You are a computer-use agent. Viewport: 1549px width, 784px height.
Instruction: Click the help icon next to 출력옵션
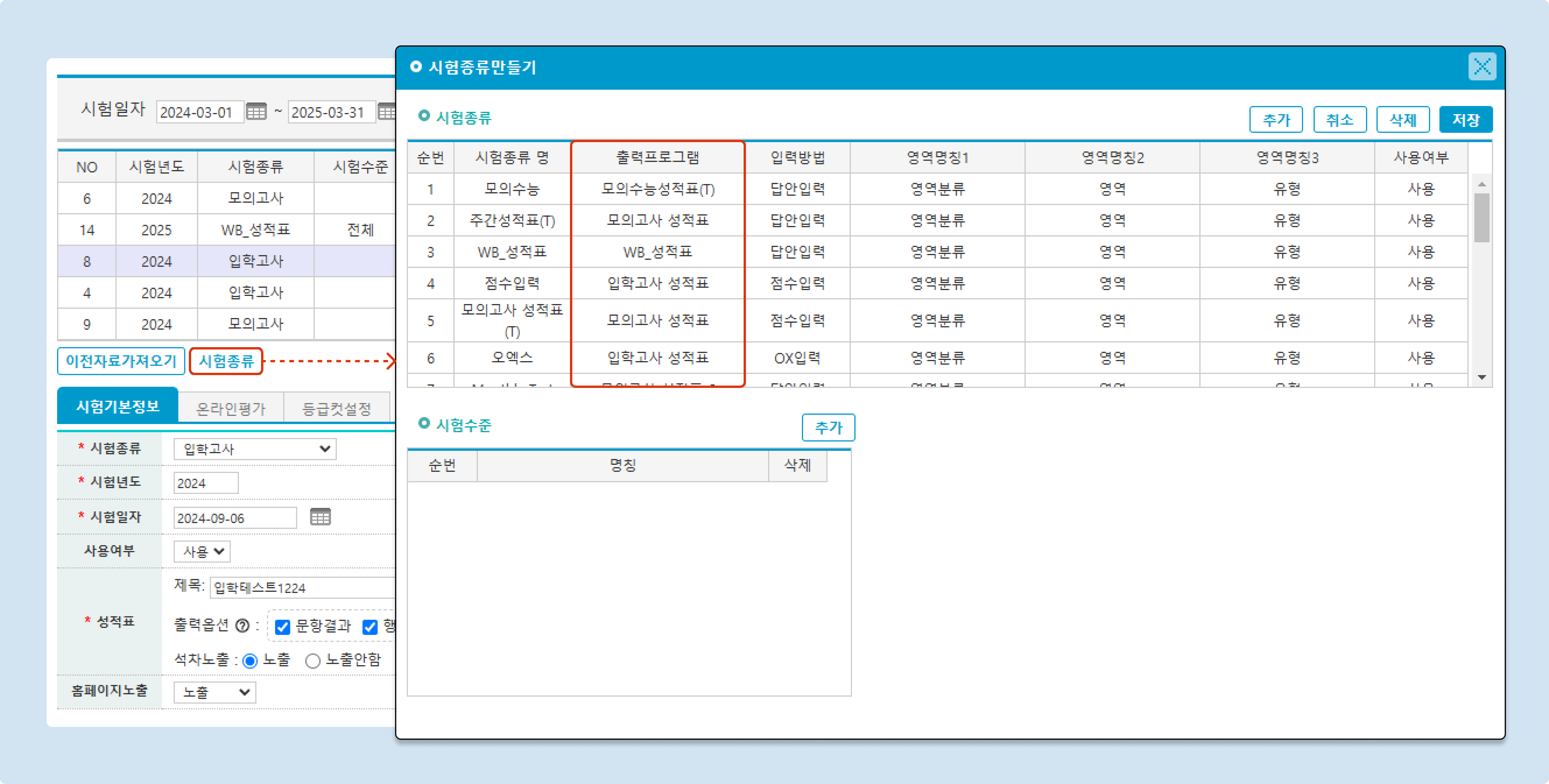(x=242, y=626)
